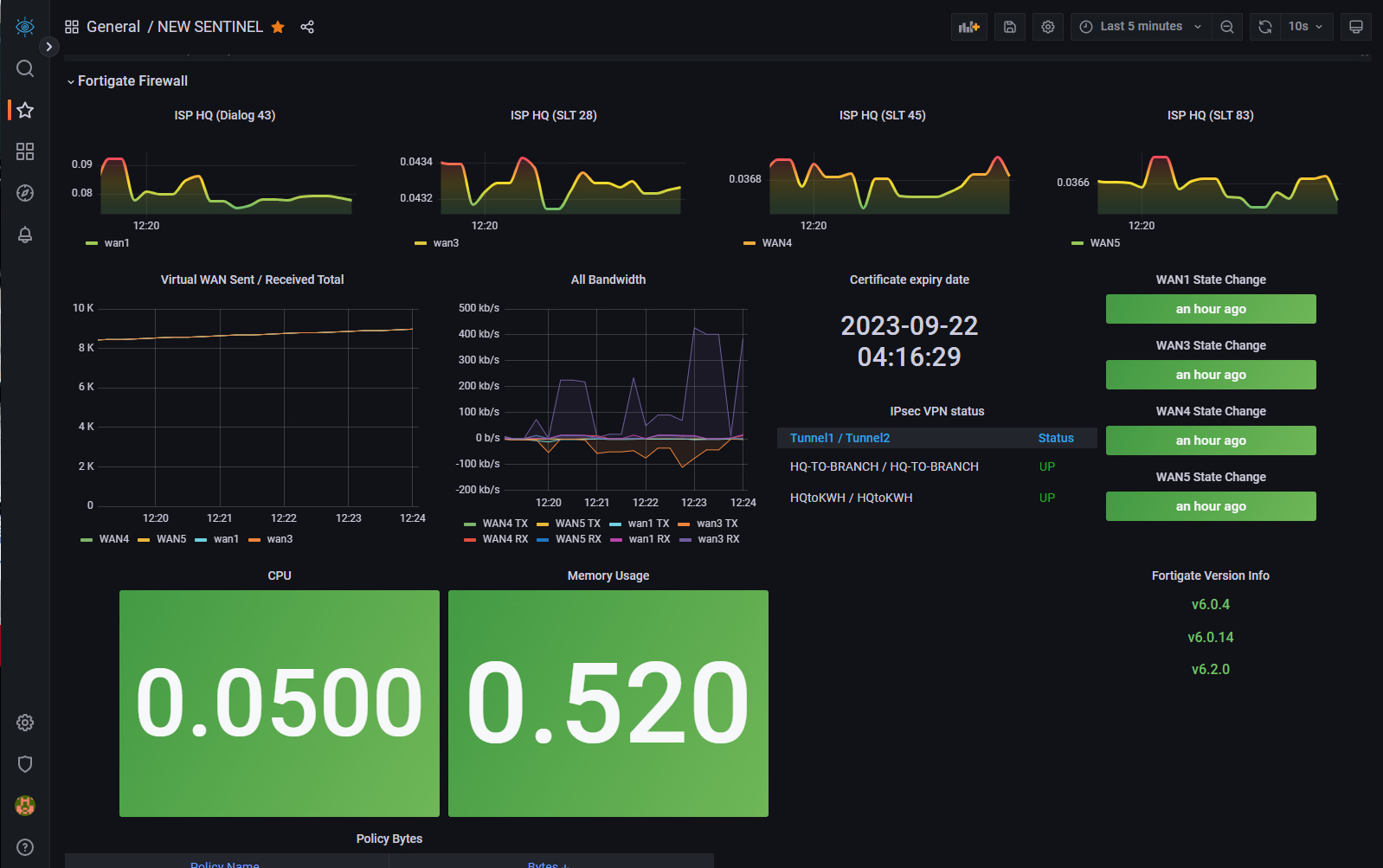Screen dimensions: 1383x868
Task: Open the General folder breadcrumb
Action: click(113, 27)
